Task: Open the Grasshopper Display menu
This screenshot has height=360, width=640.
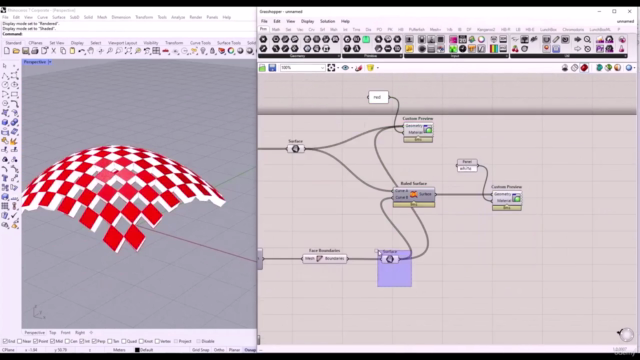Action: point(307,21)
